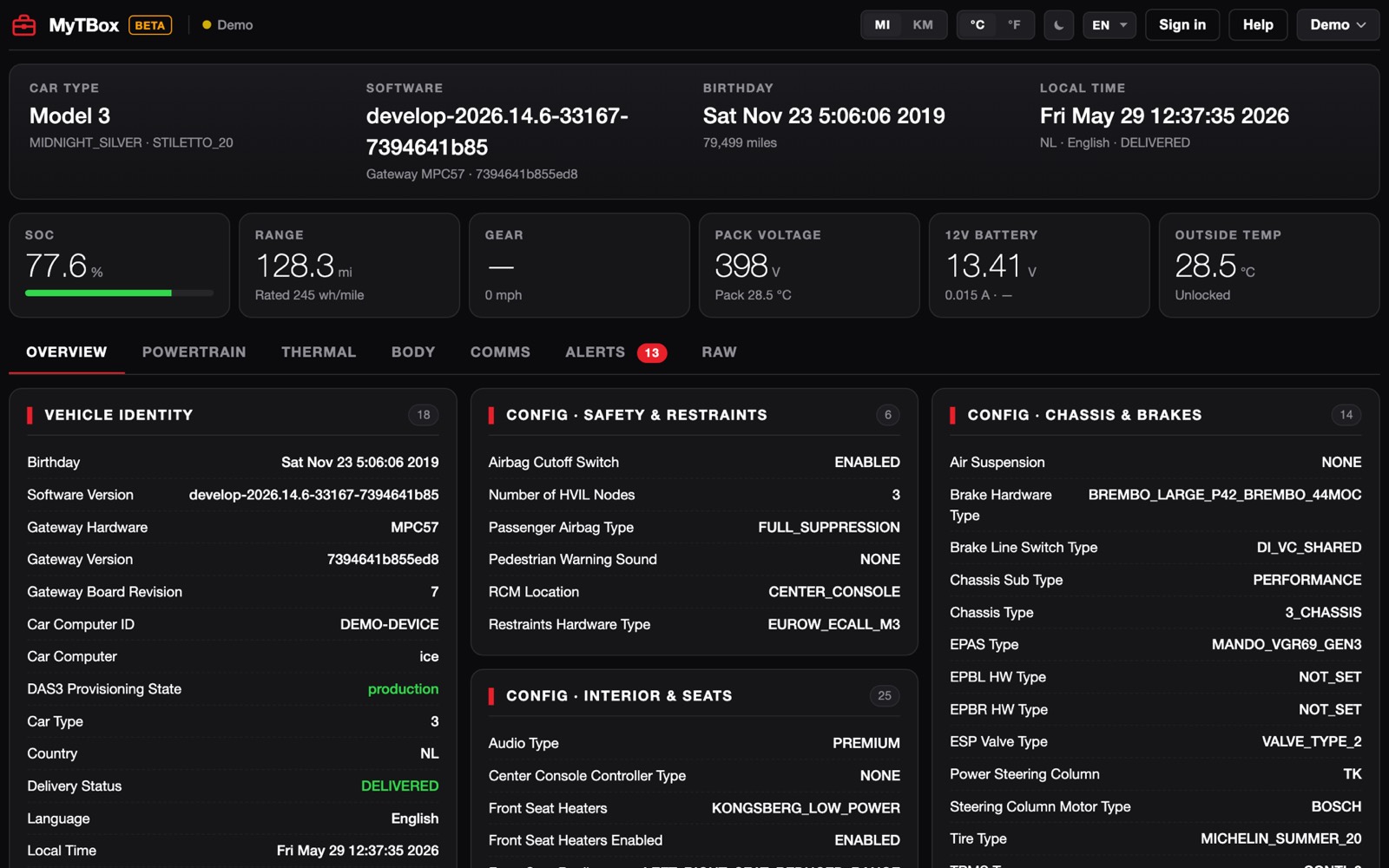Click the Rated 245 wh/mile text
Screen dimensions: 1389x868
[309, 296]
